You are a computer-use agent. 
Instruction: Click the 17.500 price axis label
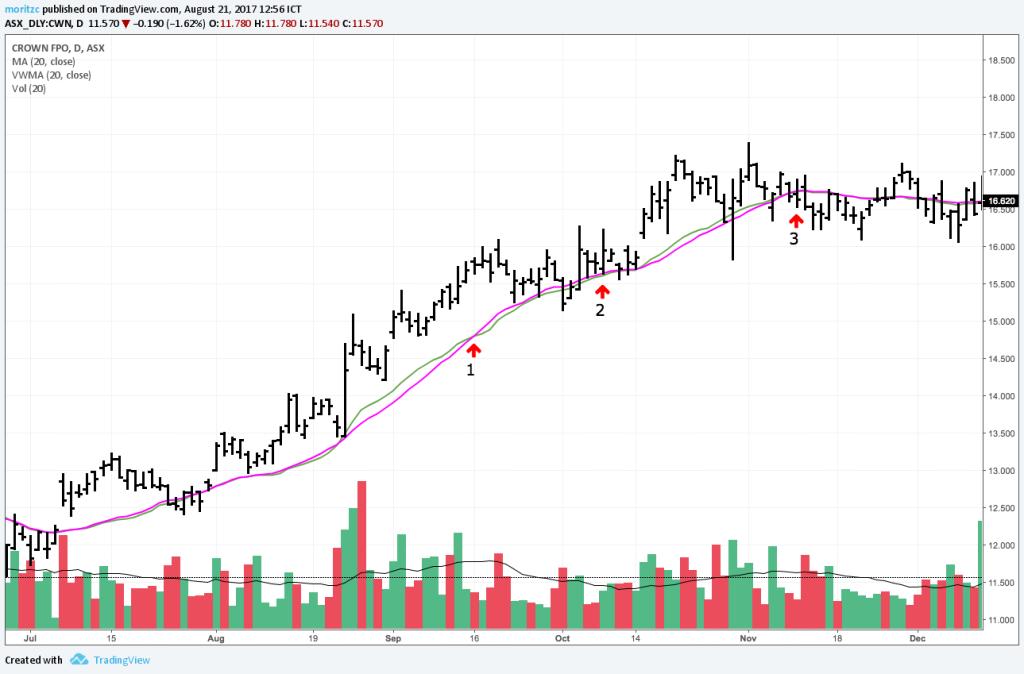click(1002, 135)
